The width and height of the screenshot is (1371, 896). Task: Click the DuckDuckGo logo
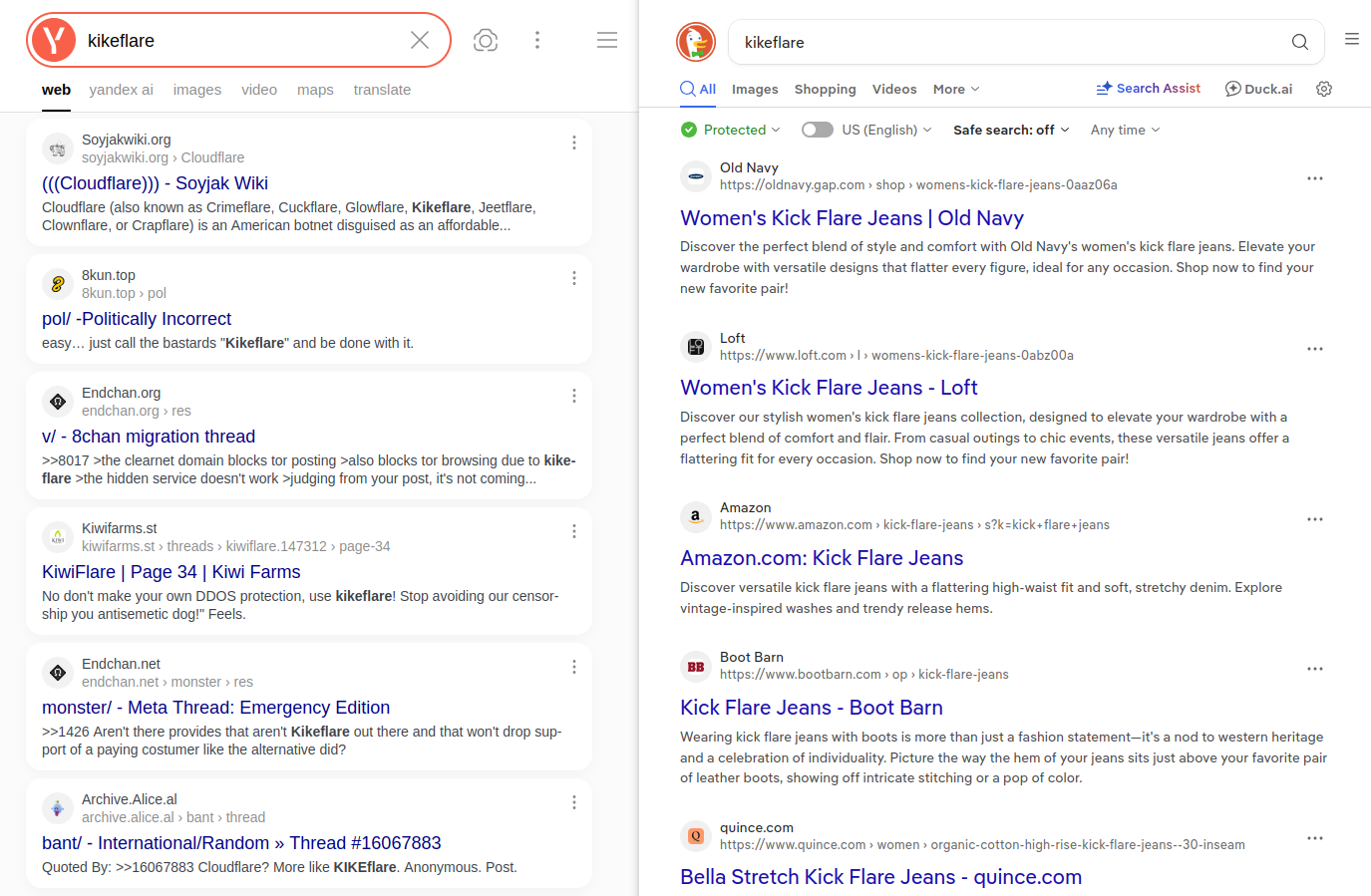tap(696, 42)
